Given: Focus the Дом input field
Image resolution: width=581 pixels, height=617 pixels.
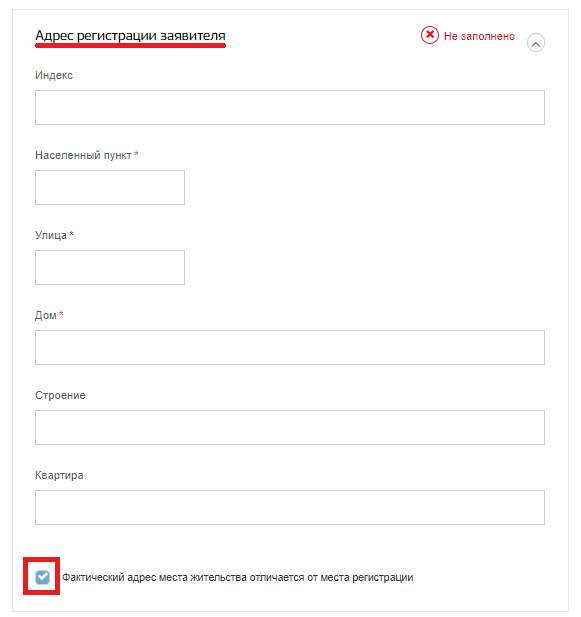Looking at the screenshot, I should pos(290,347).
